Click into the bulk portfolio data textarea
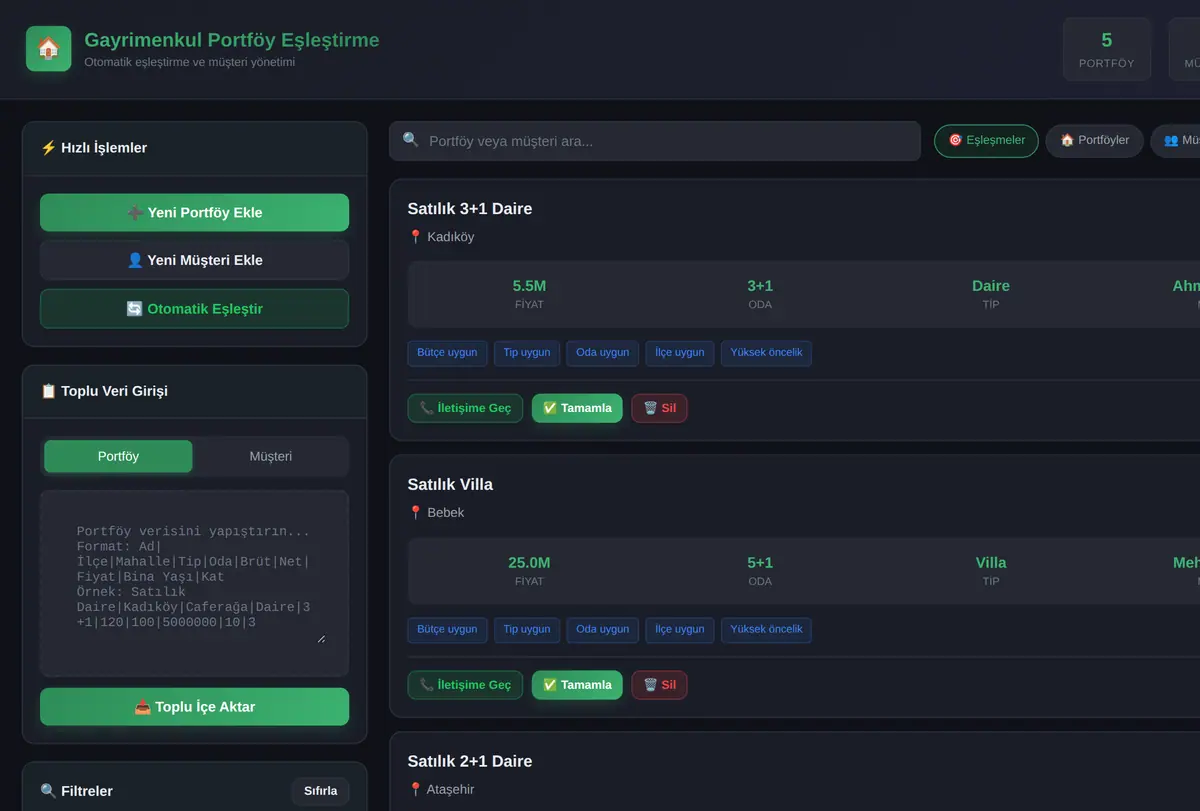This screenshot has width=1200, height=811. tap(194, 584)
